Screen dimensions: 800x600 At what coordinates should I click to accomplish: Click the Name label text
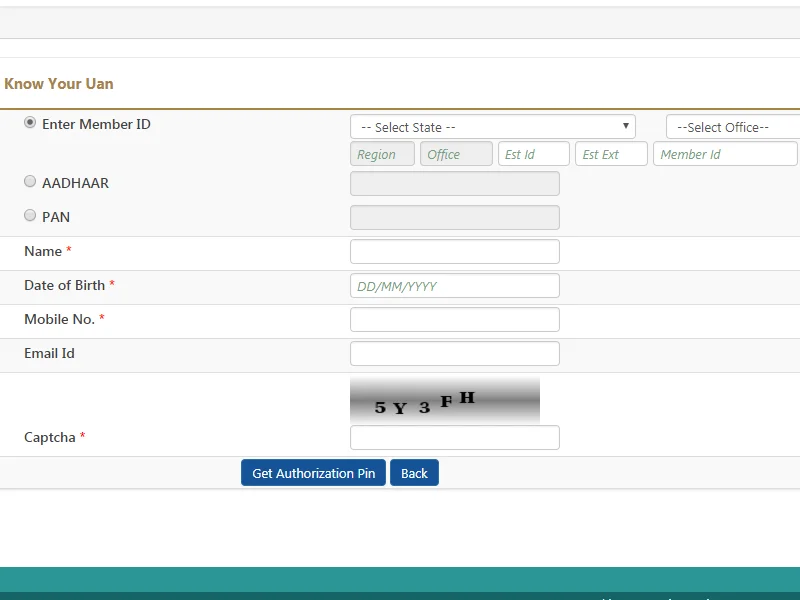43,251
